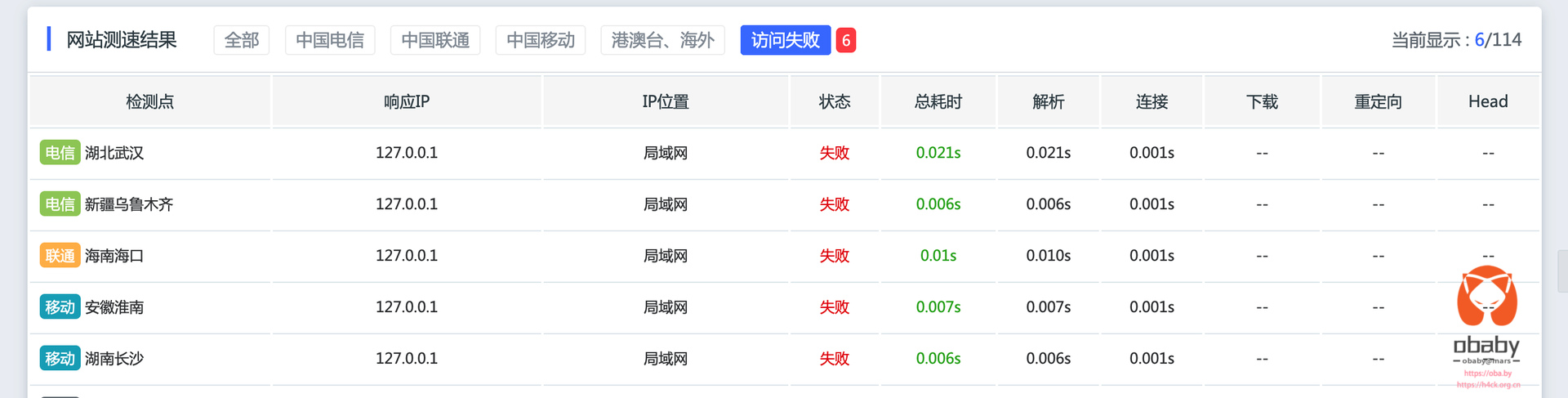Click the orange 联通 badge beside 海南海口

click(x=60, y=256)
